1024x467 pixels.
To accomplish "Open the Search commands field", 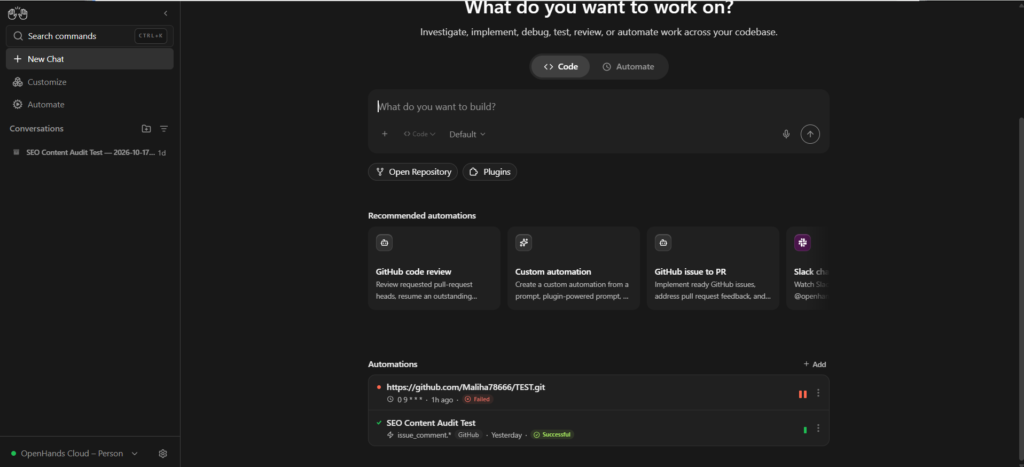I will pos(89,36).
